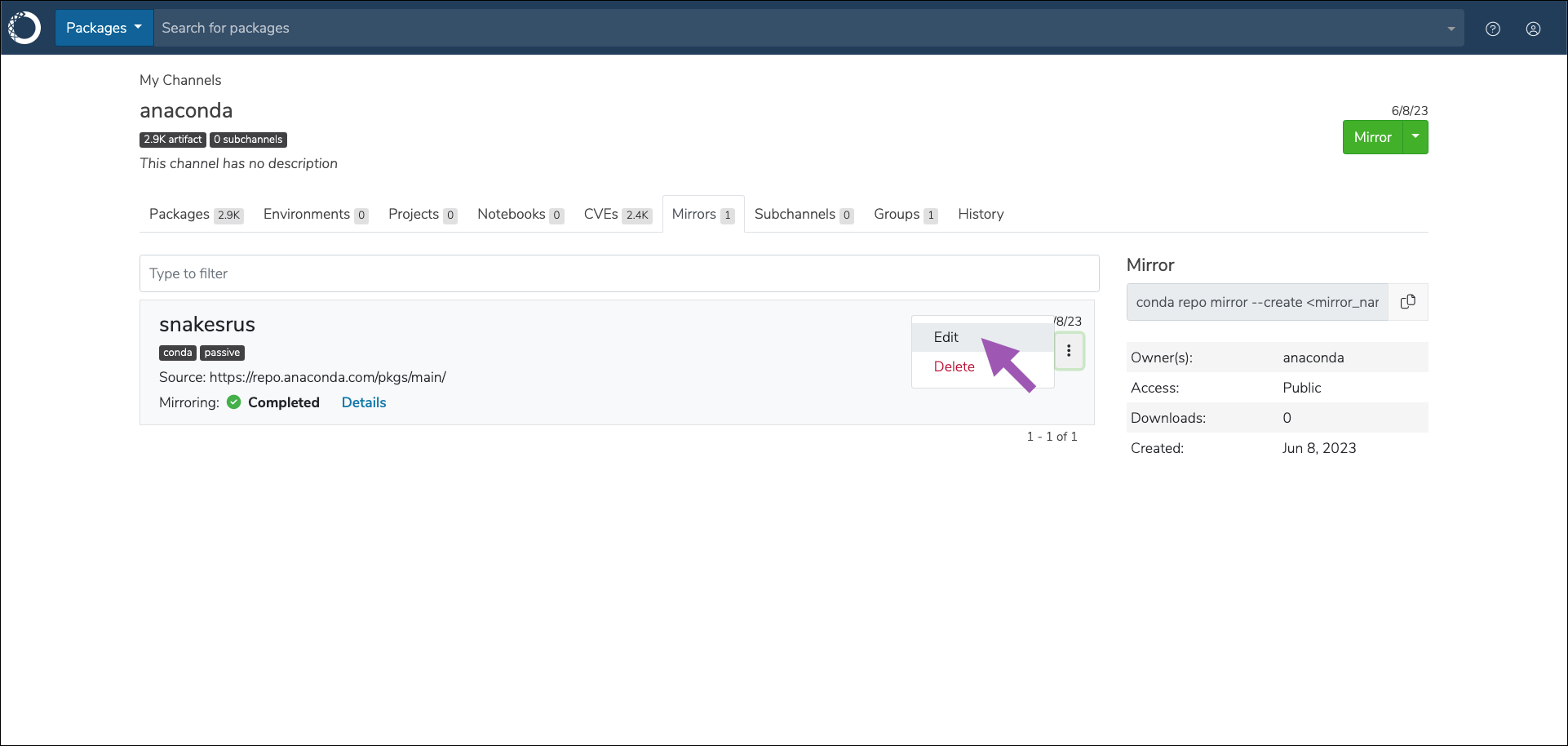Screen dimensions: 1568x746
Task: Open the mirroring Details link
Action: pyautogui.click(x=364, y=402)
